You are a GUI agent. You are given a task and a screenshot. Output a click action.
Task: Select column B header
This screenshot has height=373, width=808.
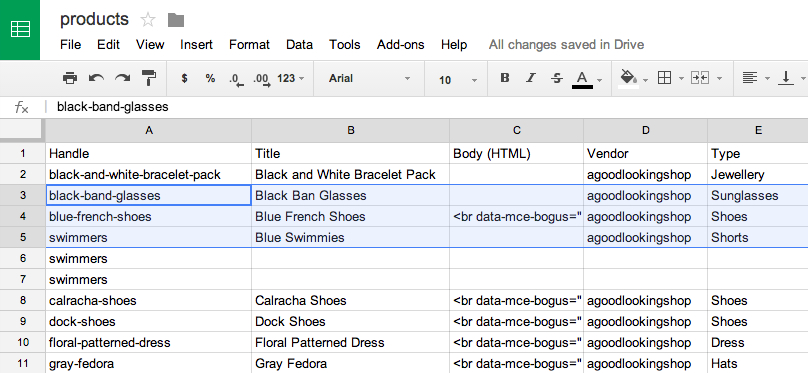(x=350, y=130)
